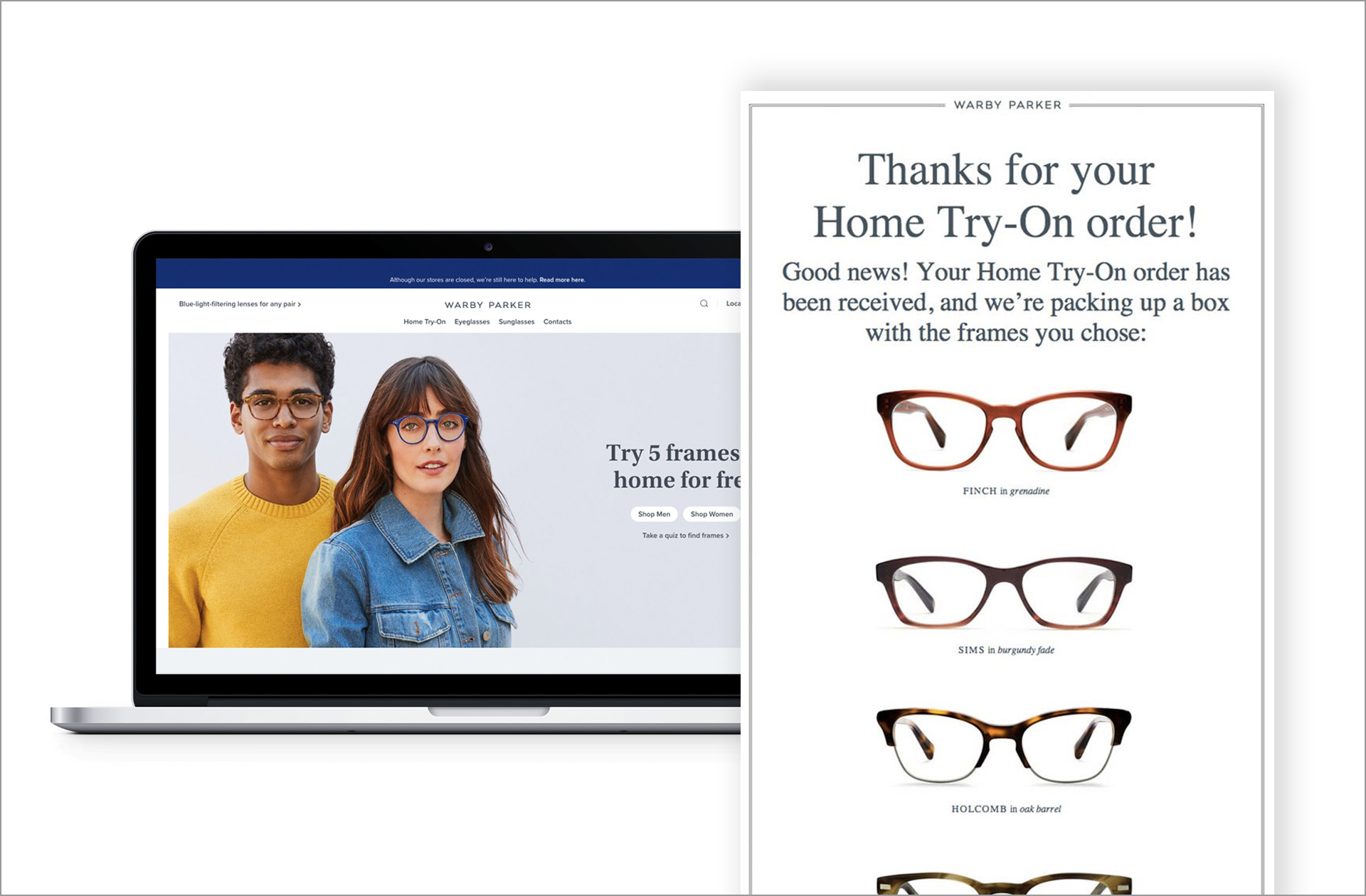Open the Home Try-On menu item

click(425, 322)
